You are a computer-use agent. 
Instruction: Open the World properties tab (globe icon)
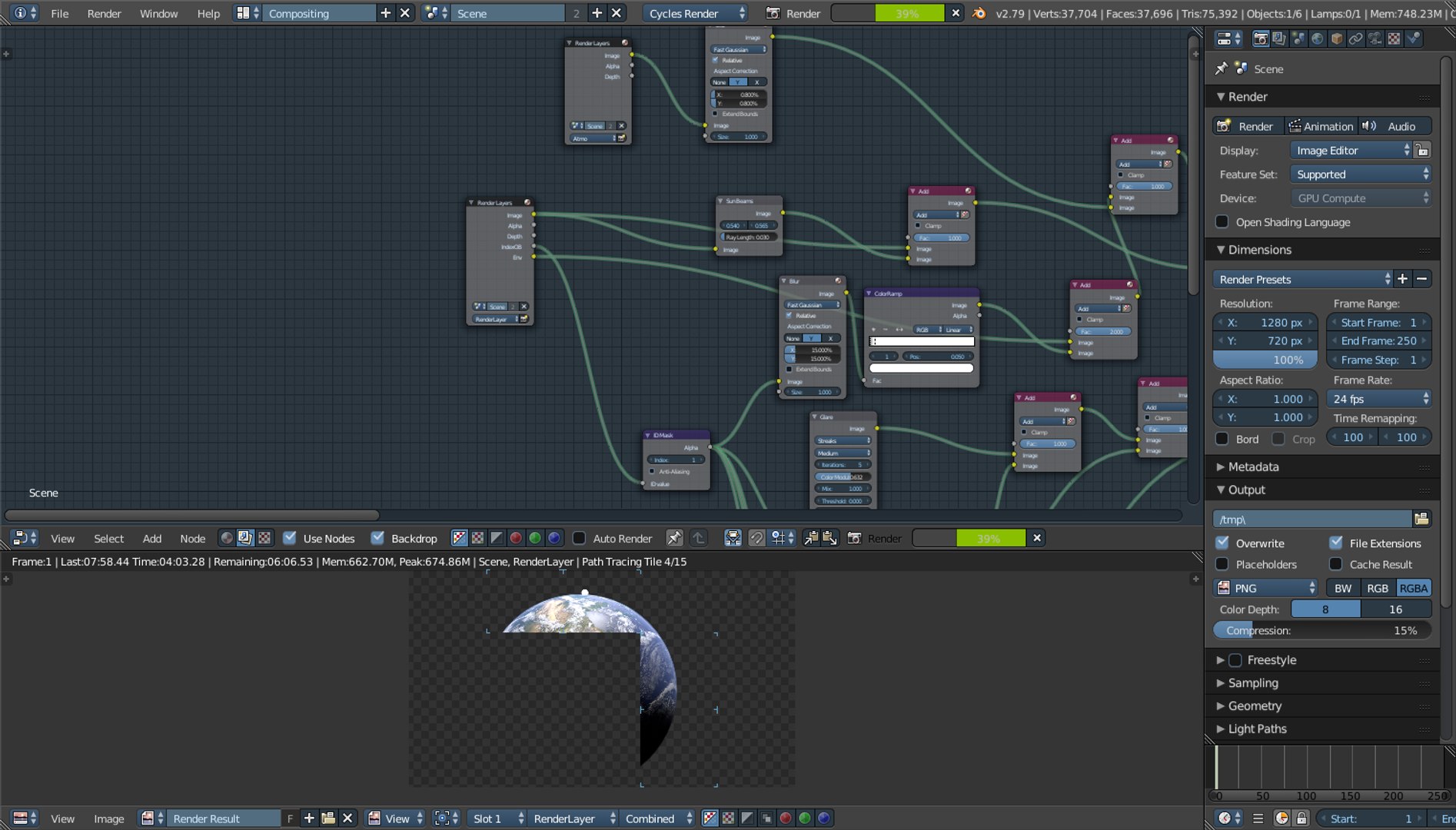click(x=1318, y=38)
